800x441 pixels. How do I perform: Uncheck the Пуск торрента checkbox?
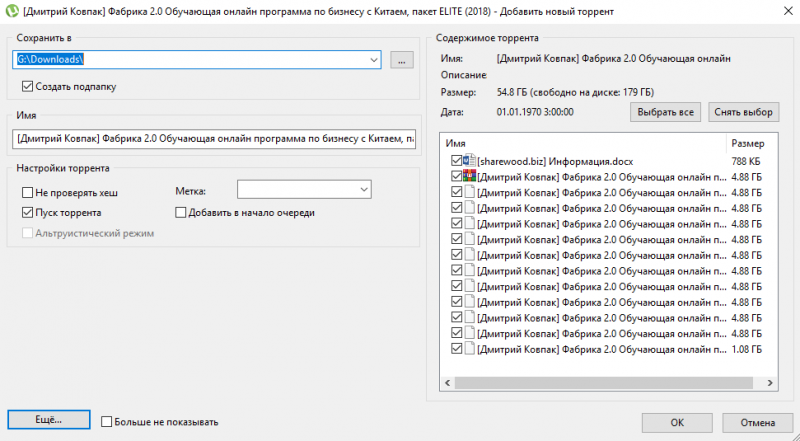pos(28,212)
